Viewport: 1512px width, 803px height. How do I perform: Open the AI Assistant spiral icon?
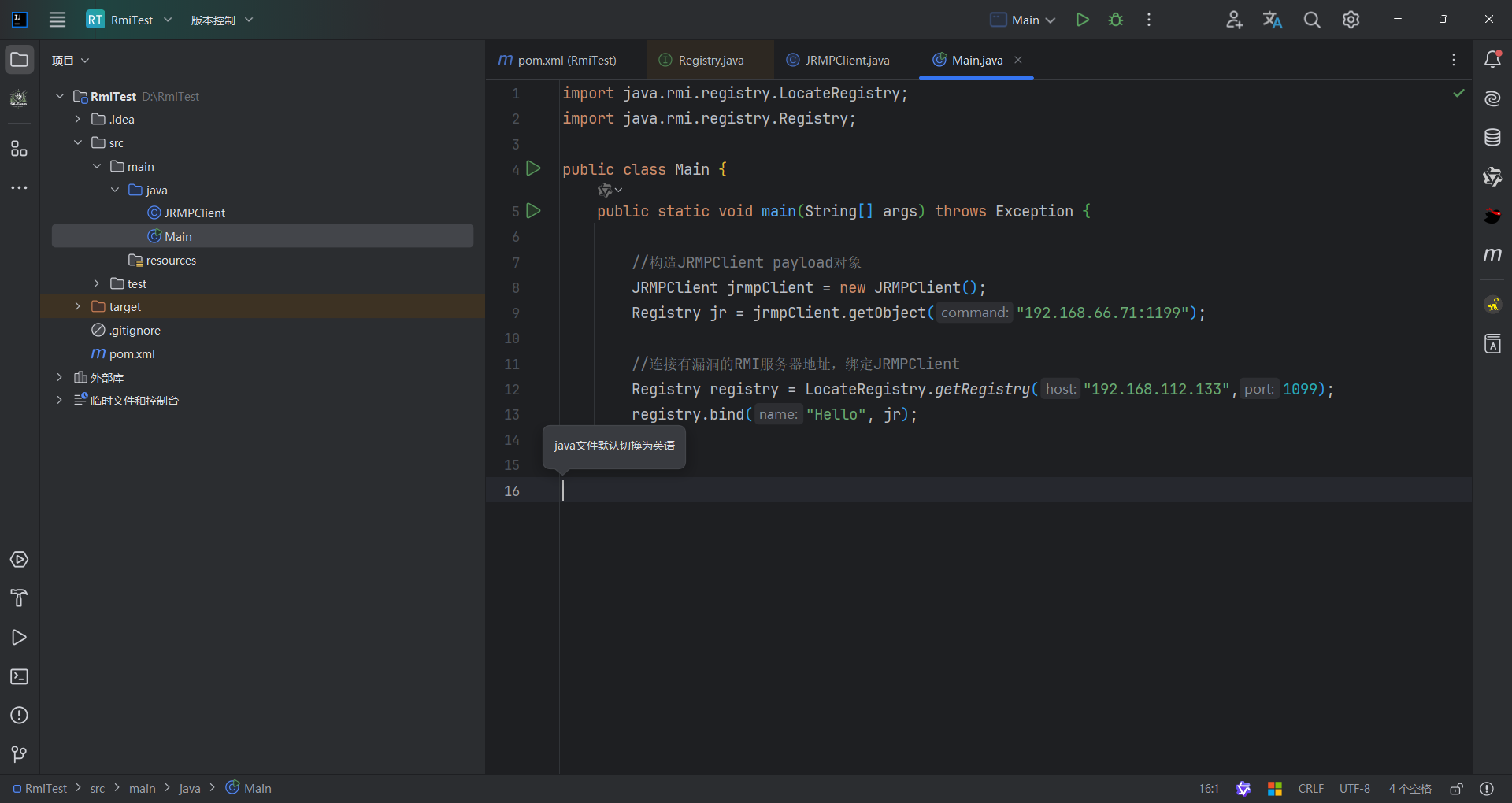pos(1492,98)
